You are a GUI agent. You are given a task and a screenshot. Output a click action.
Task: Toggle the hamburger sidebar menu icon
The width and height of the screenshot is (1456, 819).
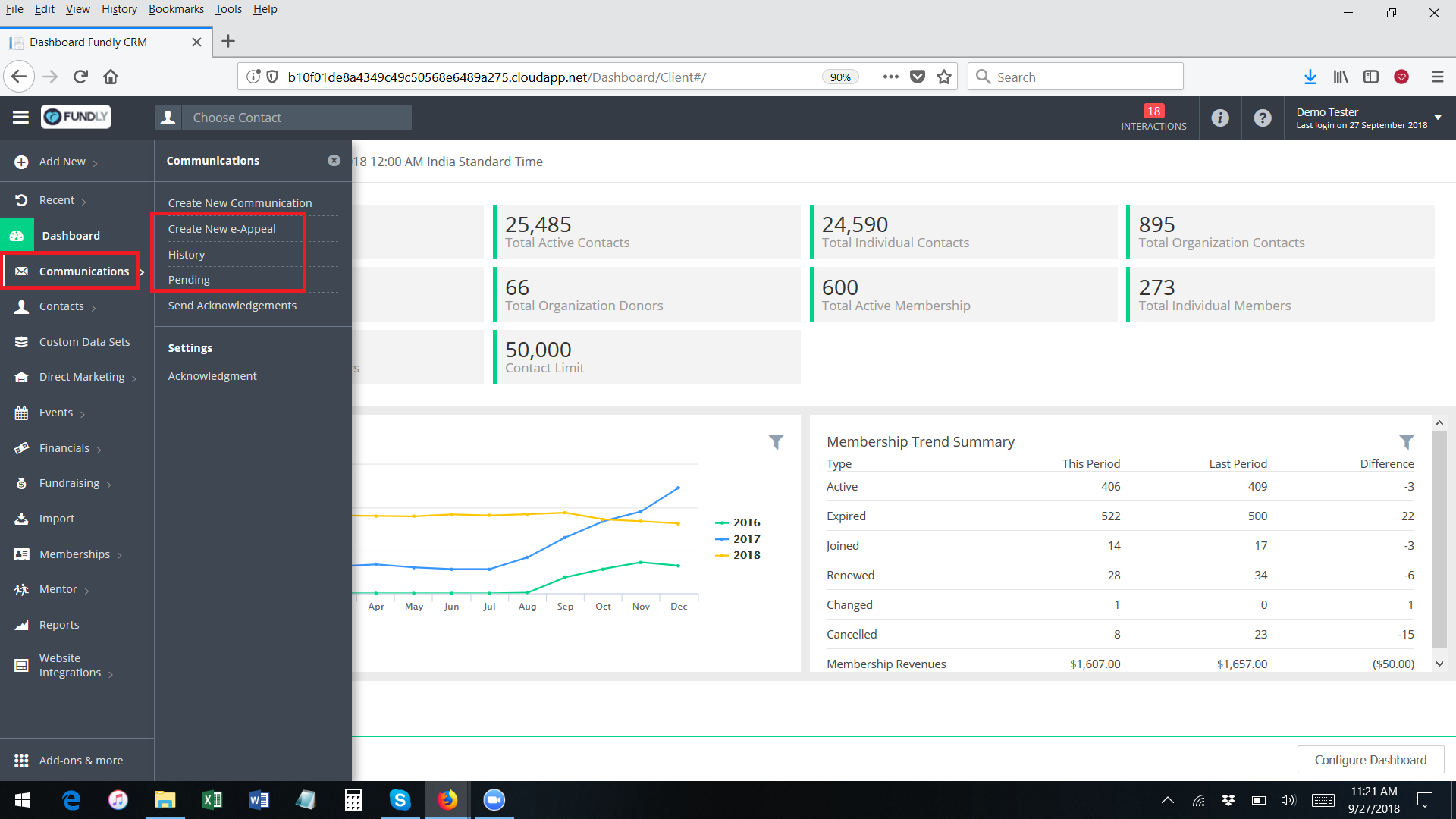coord(20,117)
